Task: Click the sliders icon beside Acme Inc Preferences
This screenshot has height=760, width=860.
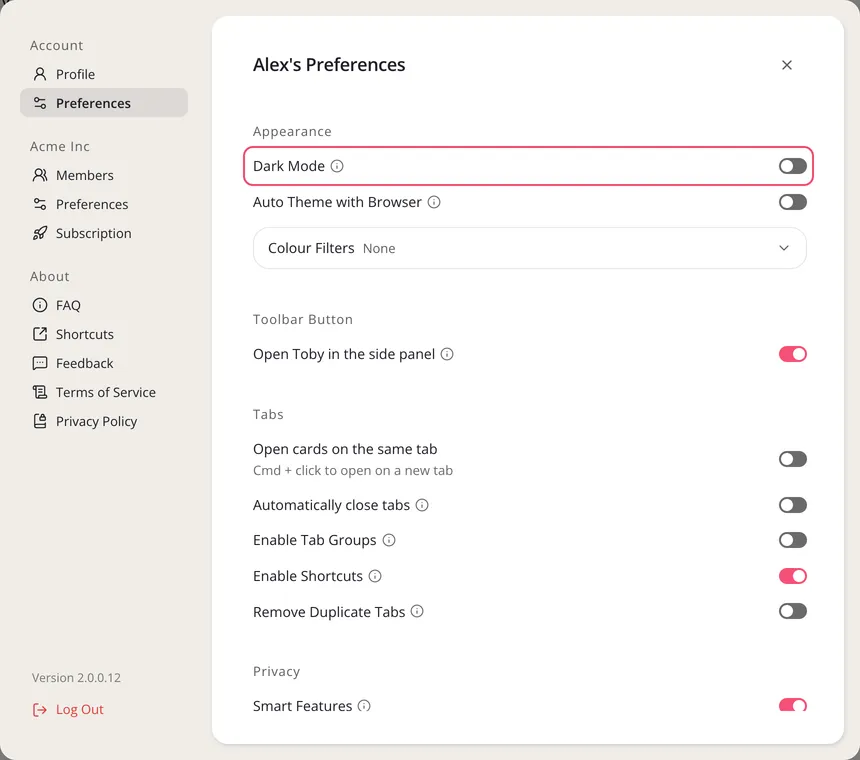Action: coord(39,204)
